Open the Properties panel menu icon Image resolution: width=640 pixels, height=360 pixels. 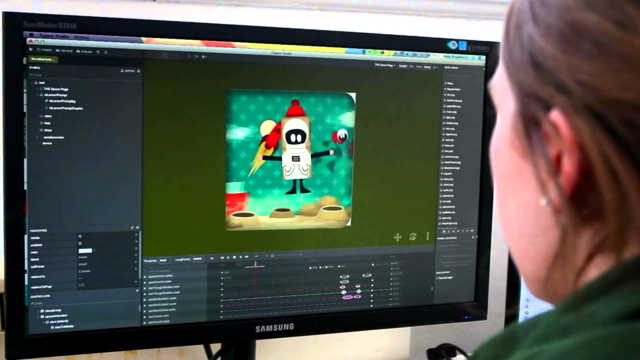coord(138,228)
